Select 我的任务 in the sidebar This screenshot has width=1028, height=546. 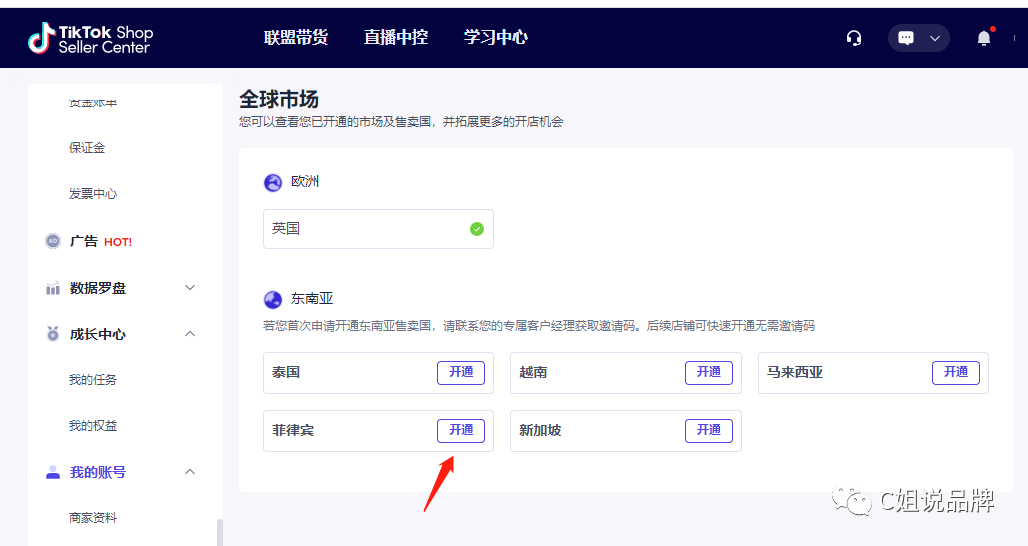[x=93, y=380]
